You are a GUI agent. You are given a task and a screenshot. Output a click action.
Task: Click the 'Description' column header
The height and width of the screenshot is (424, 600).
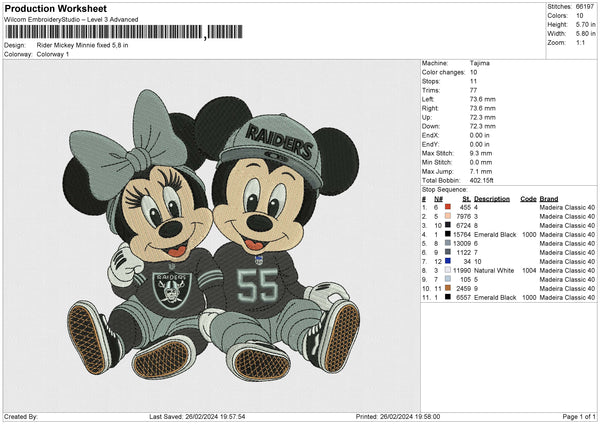[492, 199]
